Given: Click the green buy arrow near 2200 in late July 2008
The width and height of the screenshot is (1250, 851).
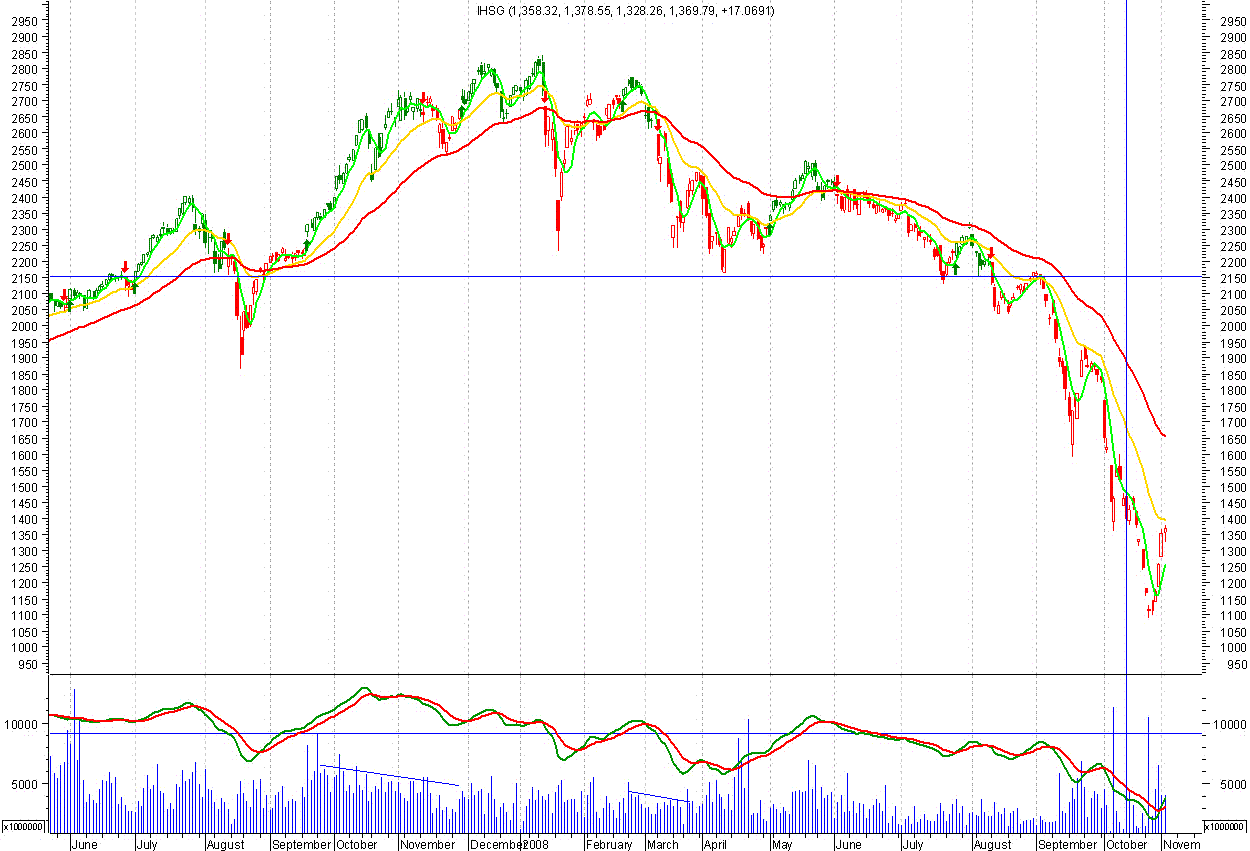Looking at the screenshot, I should click(956, 268).
